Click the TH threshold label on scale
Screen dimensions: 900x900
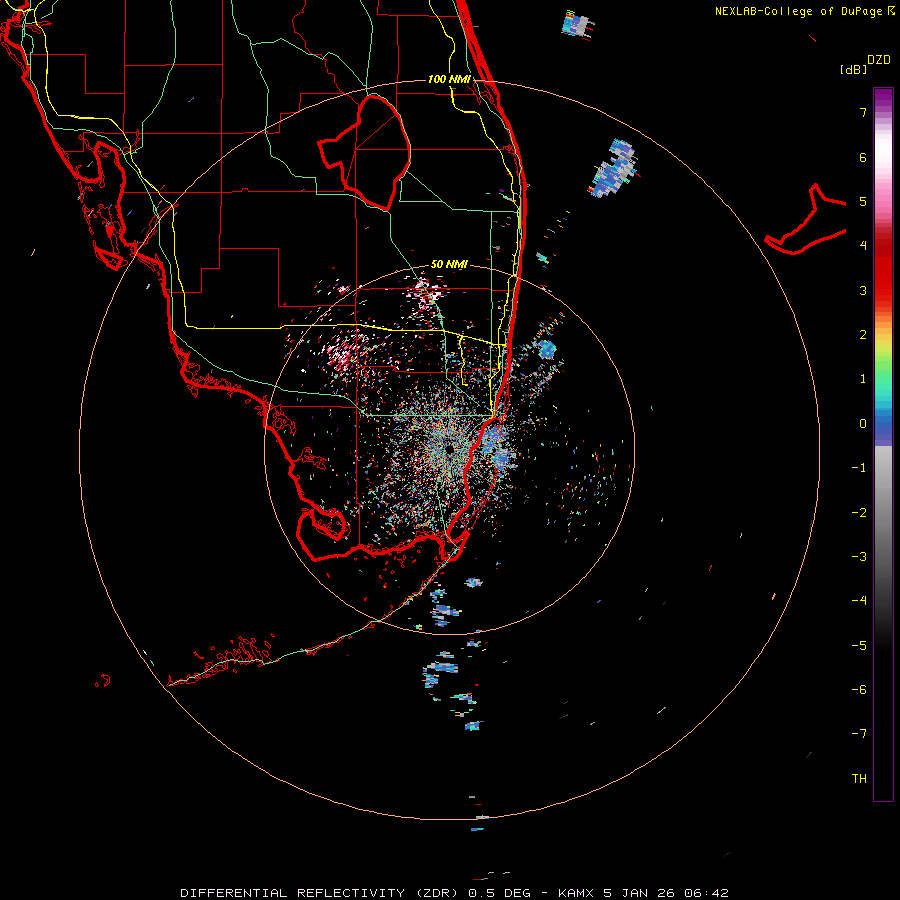pyautogui.click(x=859, y=779)
